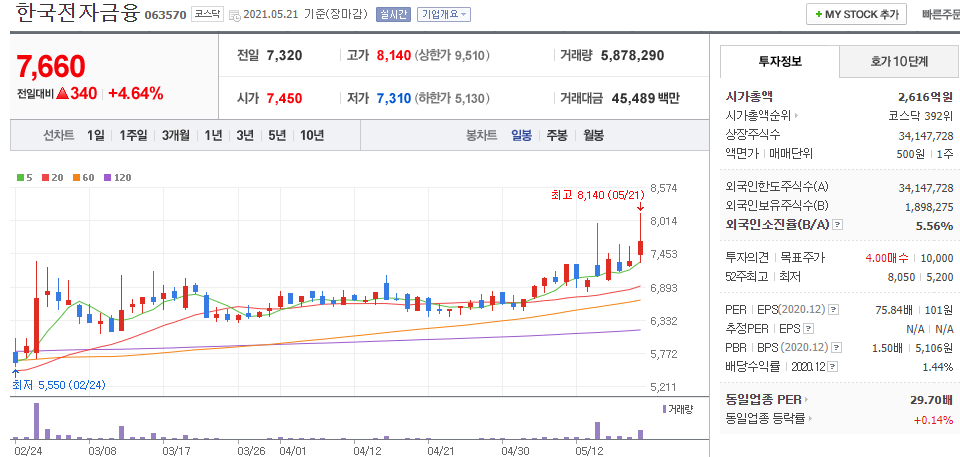
Task: Select the 3개월 line chart period
Action: coord(176,135)
